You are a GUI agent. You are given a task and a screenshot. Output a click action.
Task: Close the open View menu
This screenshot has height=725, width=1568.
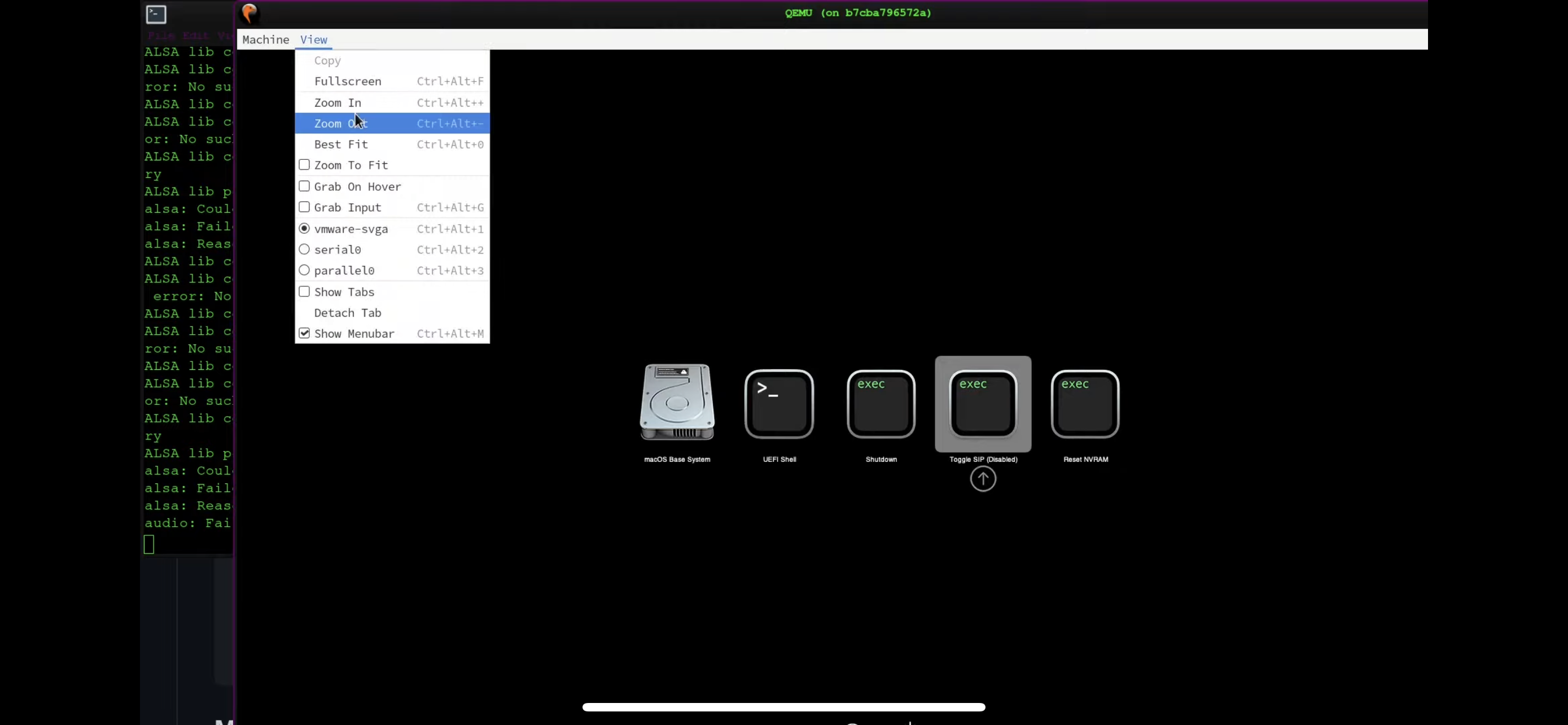[313, 40]
